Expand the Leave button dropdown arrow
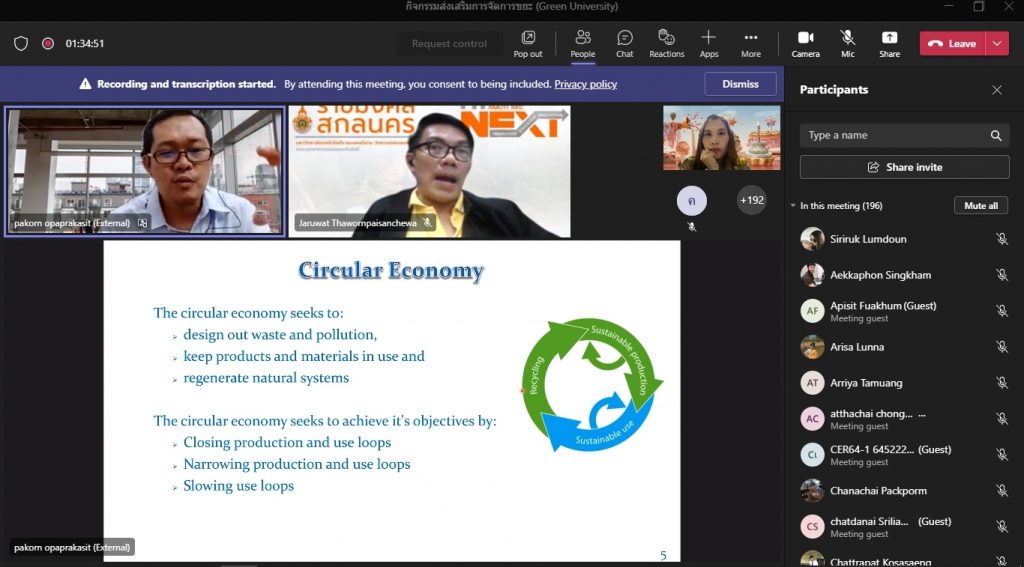Screen dimensions: 1024x567 pyautogui.click(x=997, y=43)
